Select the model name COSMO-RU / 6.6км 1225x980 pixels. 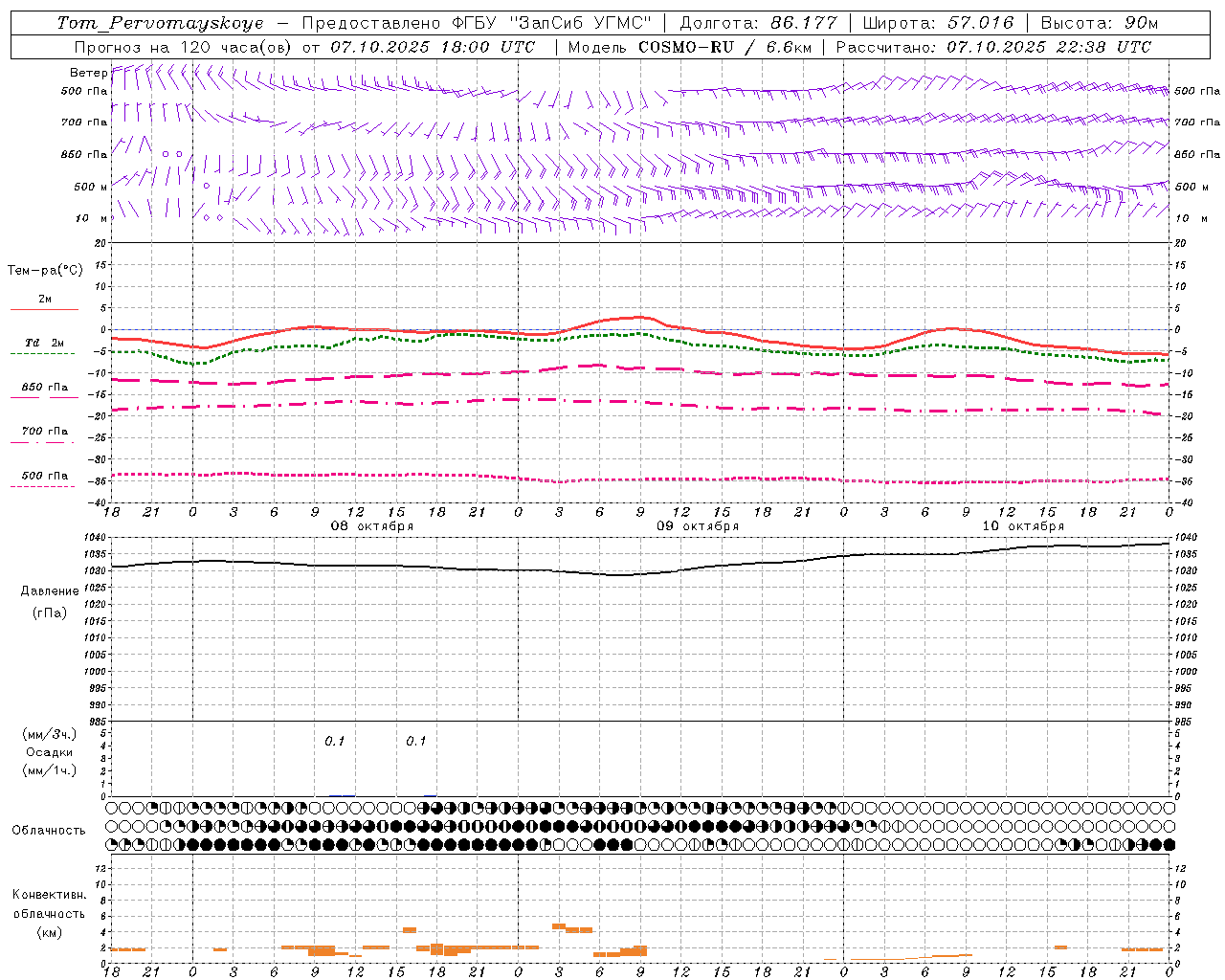coord(724,47)
